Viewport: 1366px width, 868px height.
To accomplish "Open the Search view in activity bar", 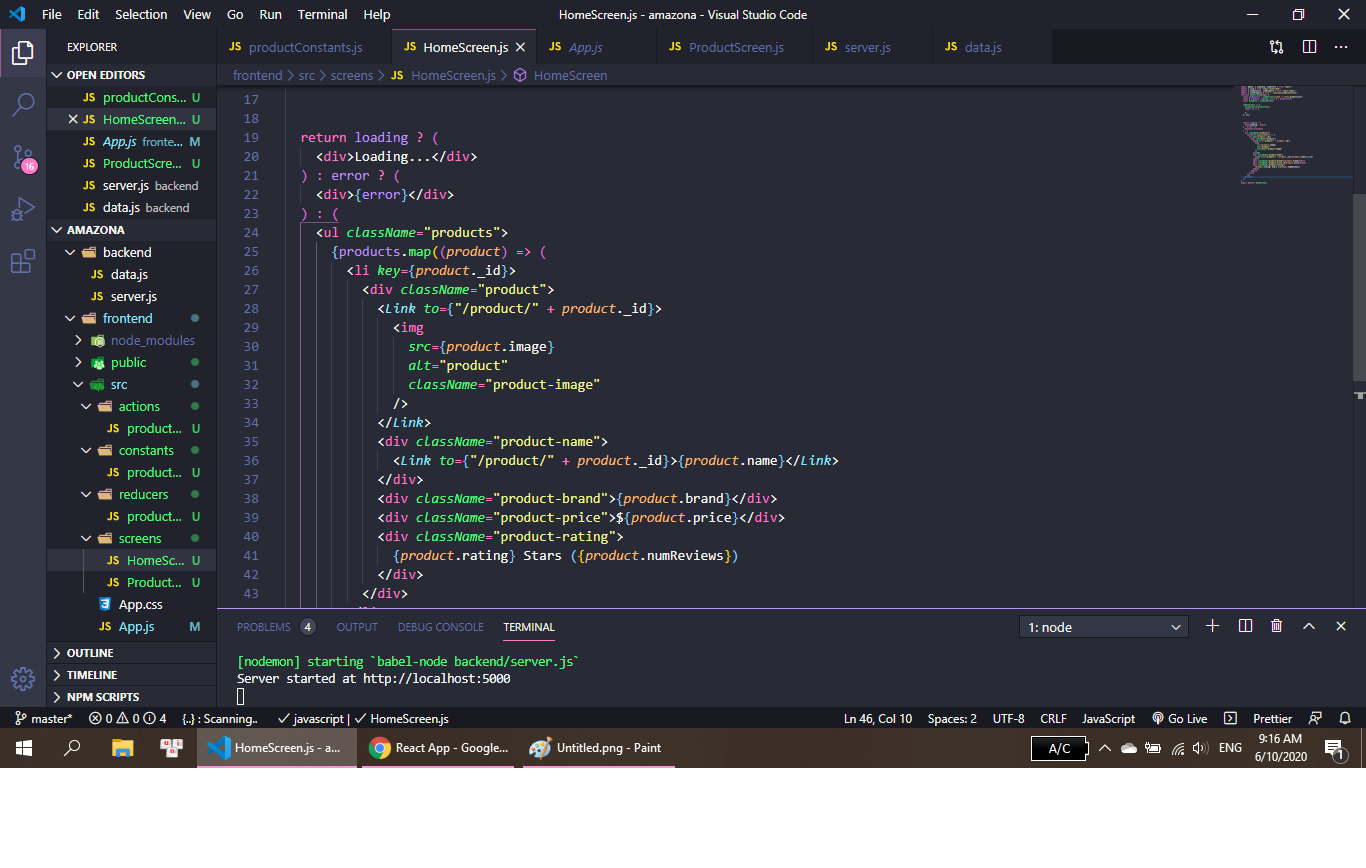I will [23, 104].
